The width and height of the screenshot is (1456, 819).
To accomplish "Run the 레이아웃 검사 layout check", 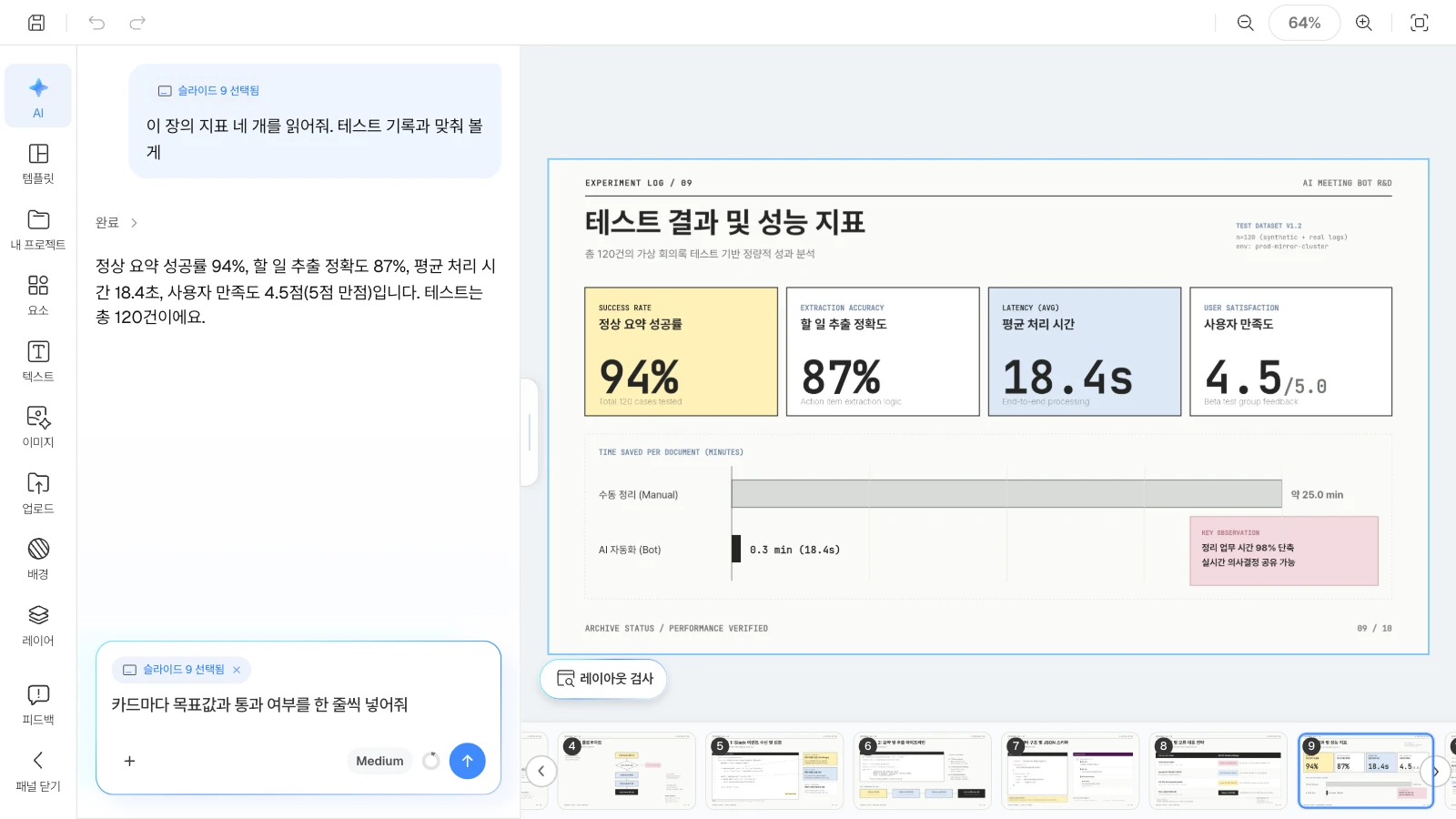I will (604, 679).
